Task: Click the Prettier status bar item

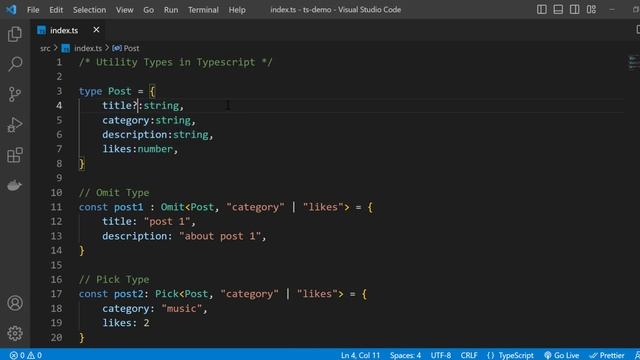Action: point(607,355)
